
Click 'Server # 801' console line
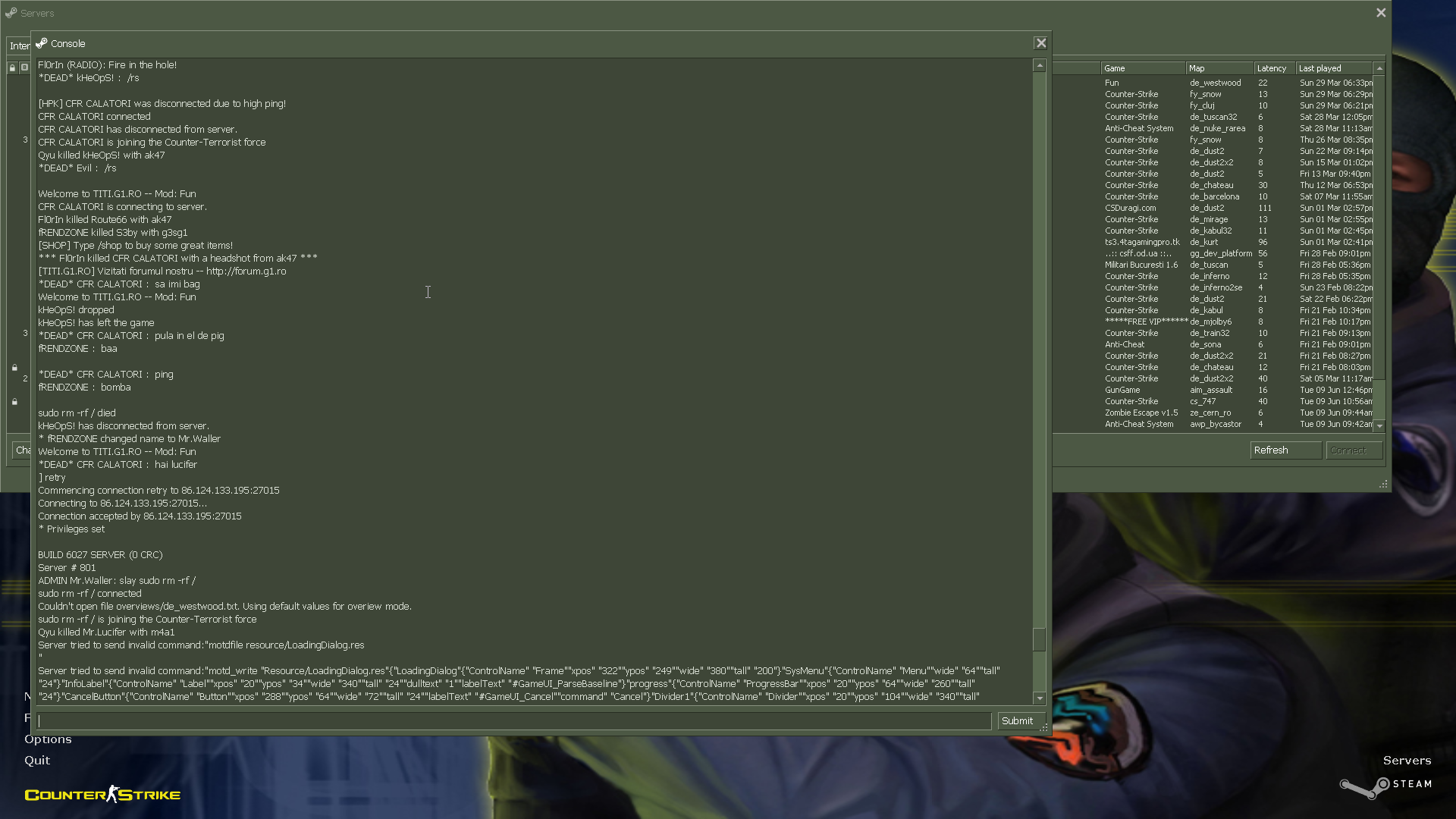coord(67,568)
